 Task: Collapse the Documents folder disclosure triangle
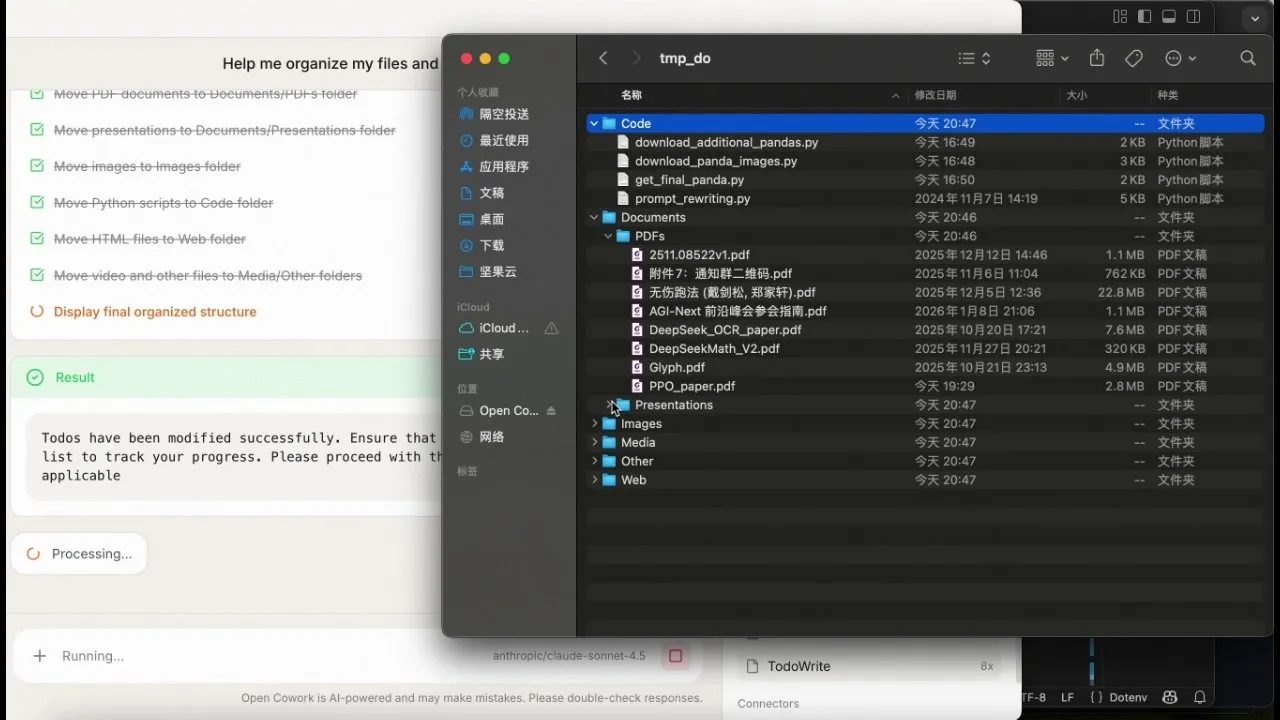(x=594, y=217)
